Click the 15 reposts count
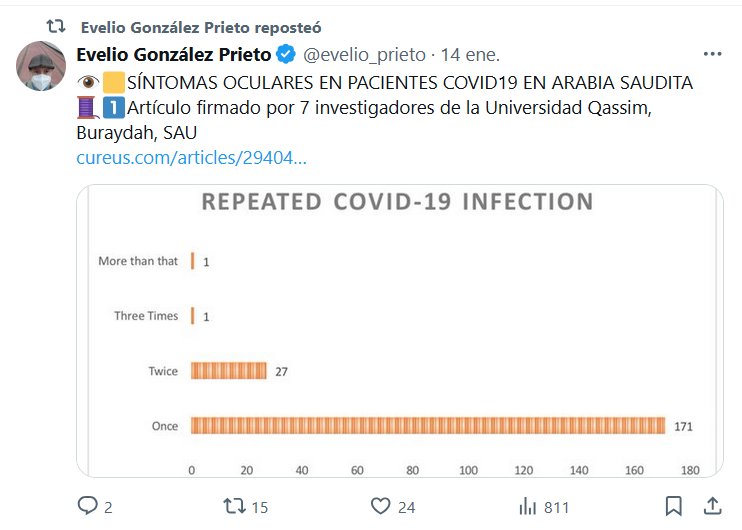This screenshot has height=530, width=742. [x=260, y=507]
